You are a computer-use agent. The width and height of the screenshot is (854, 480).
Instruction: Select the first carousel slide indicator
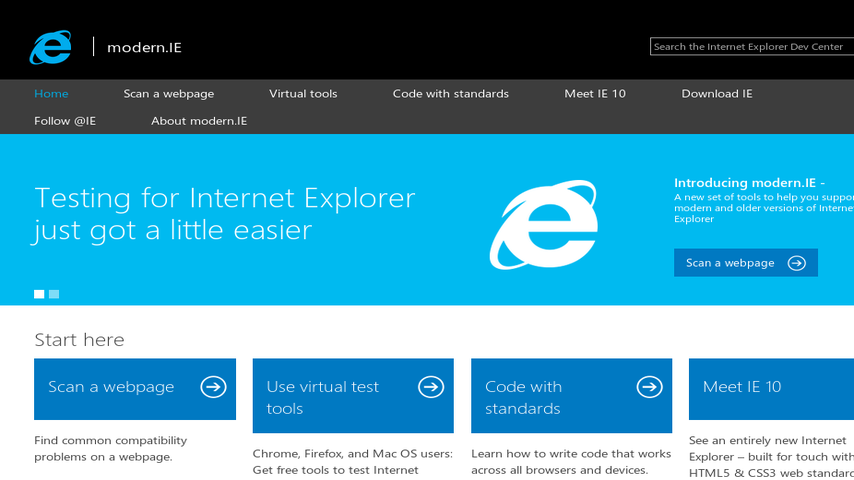coord(39,294)
